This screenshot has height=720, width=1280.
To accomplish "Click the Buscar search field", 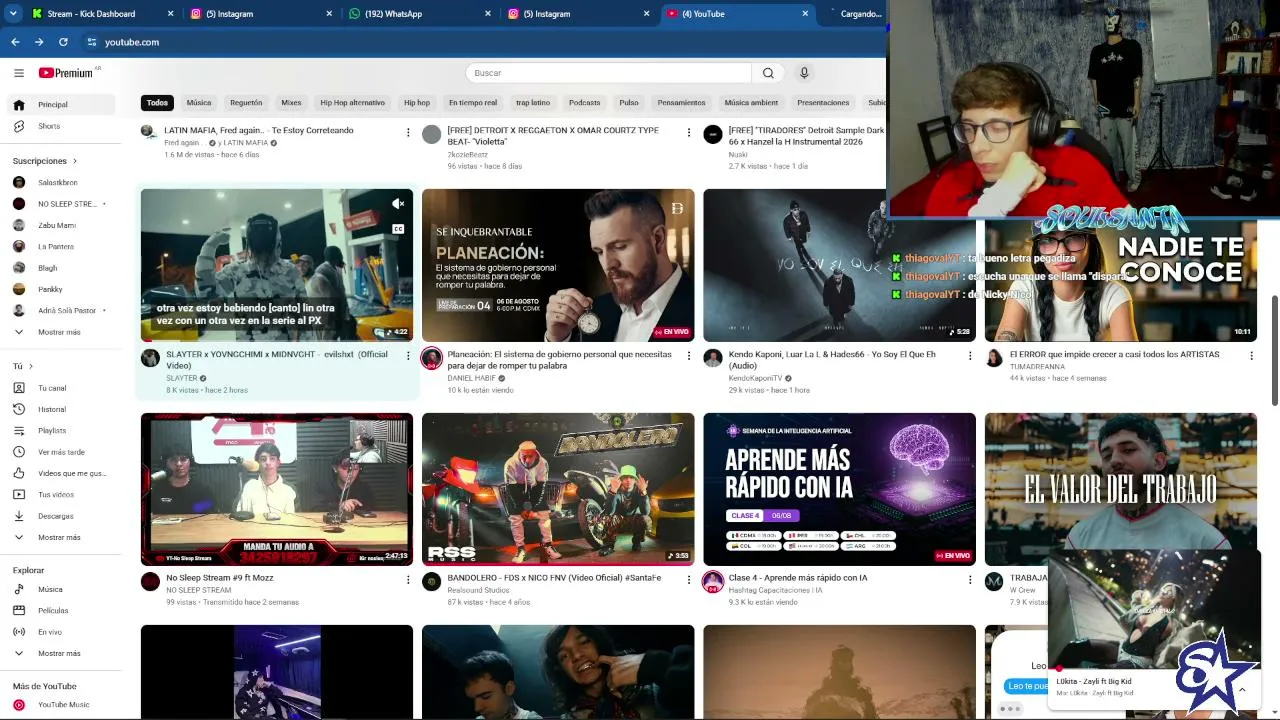I will (x=608, y=73).
